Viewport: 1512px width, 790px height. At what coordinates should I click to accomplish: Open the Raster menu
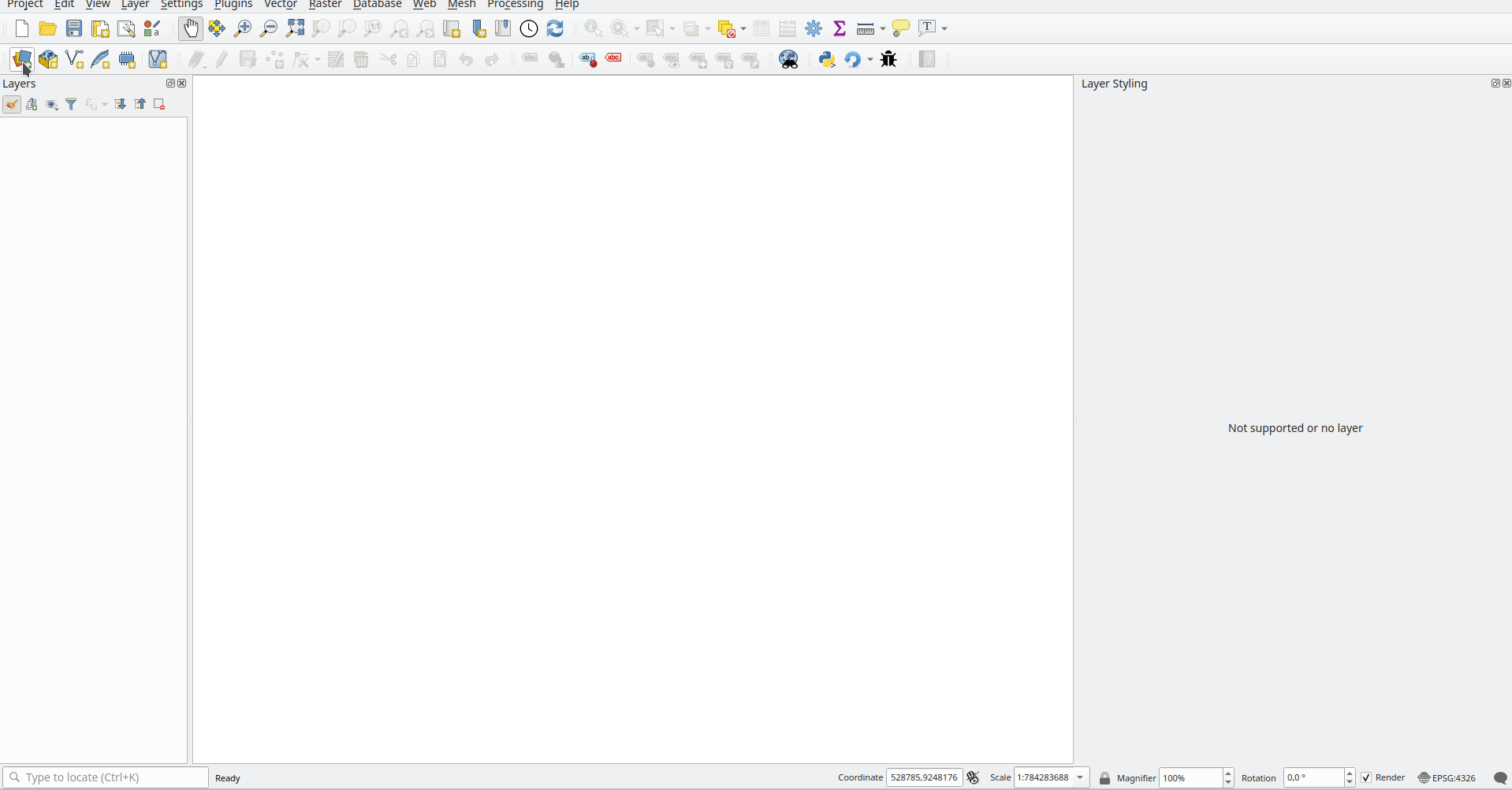325,5
